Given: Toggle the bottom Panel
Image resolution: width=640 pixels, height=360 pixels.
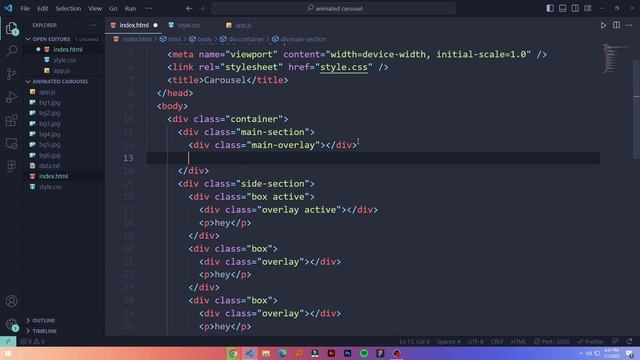Looking at the screenshot, I should [x=562, y=8].
